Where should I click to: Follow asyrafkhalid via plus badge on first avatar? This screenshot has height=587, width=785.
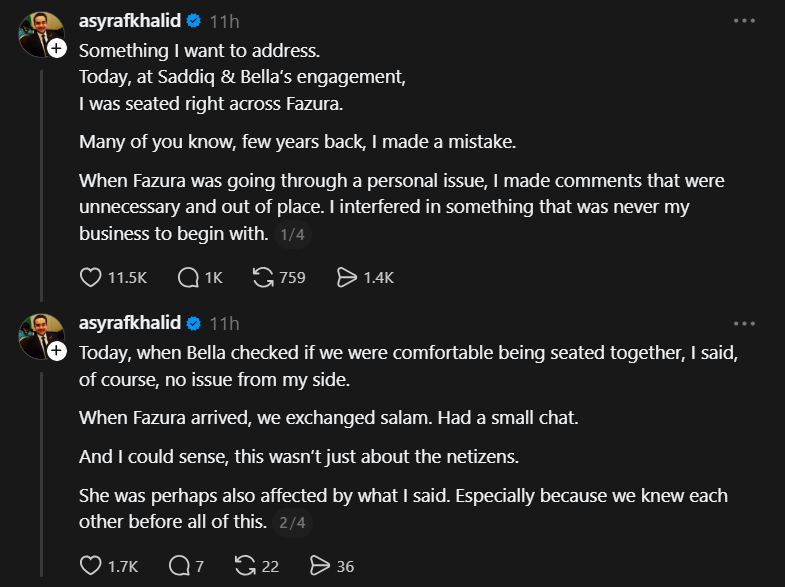(57, 49)
